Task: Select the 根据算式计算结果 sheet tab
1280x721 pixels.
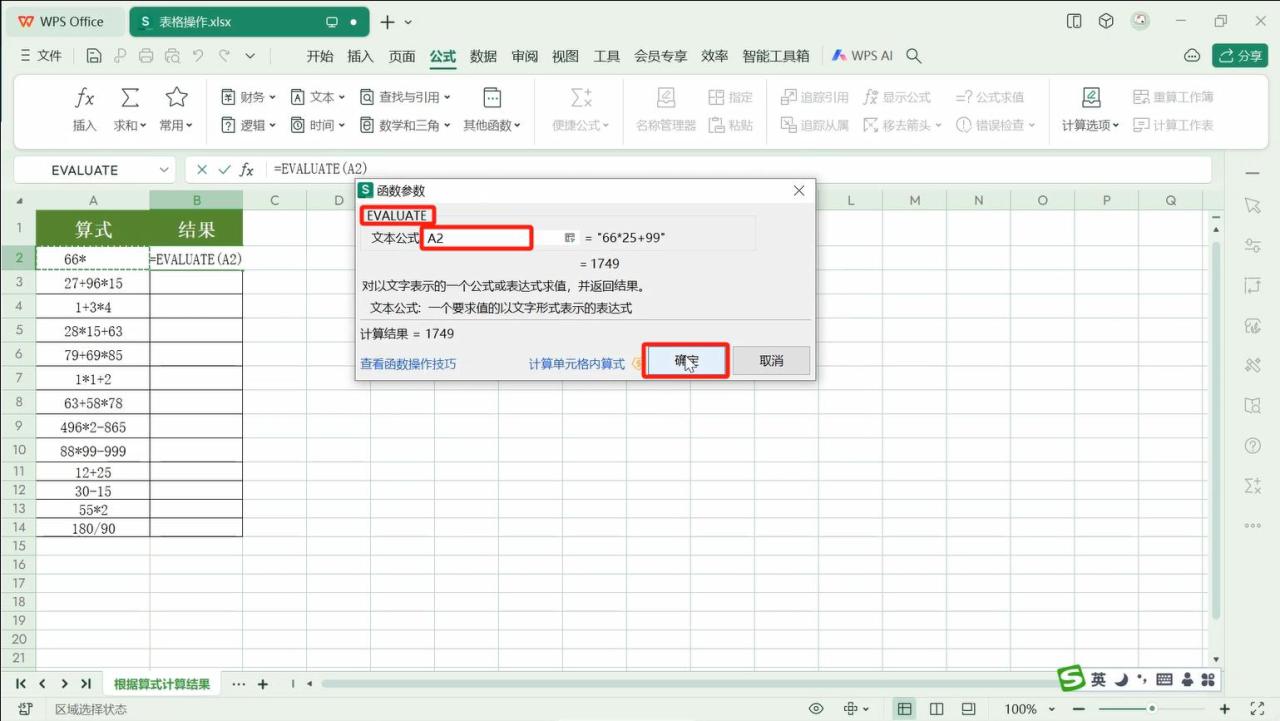Action: click(162, 684)
